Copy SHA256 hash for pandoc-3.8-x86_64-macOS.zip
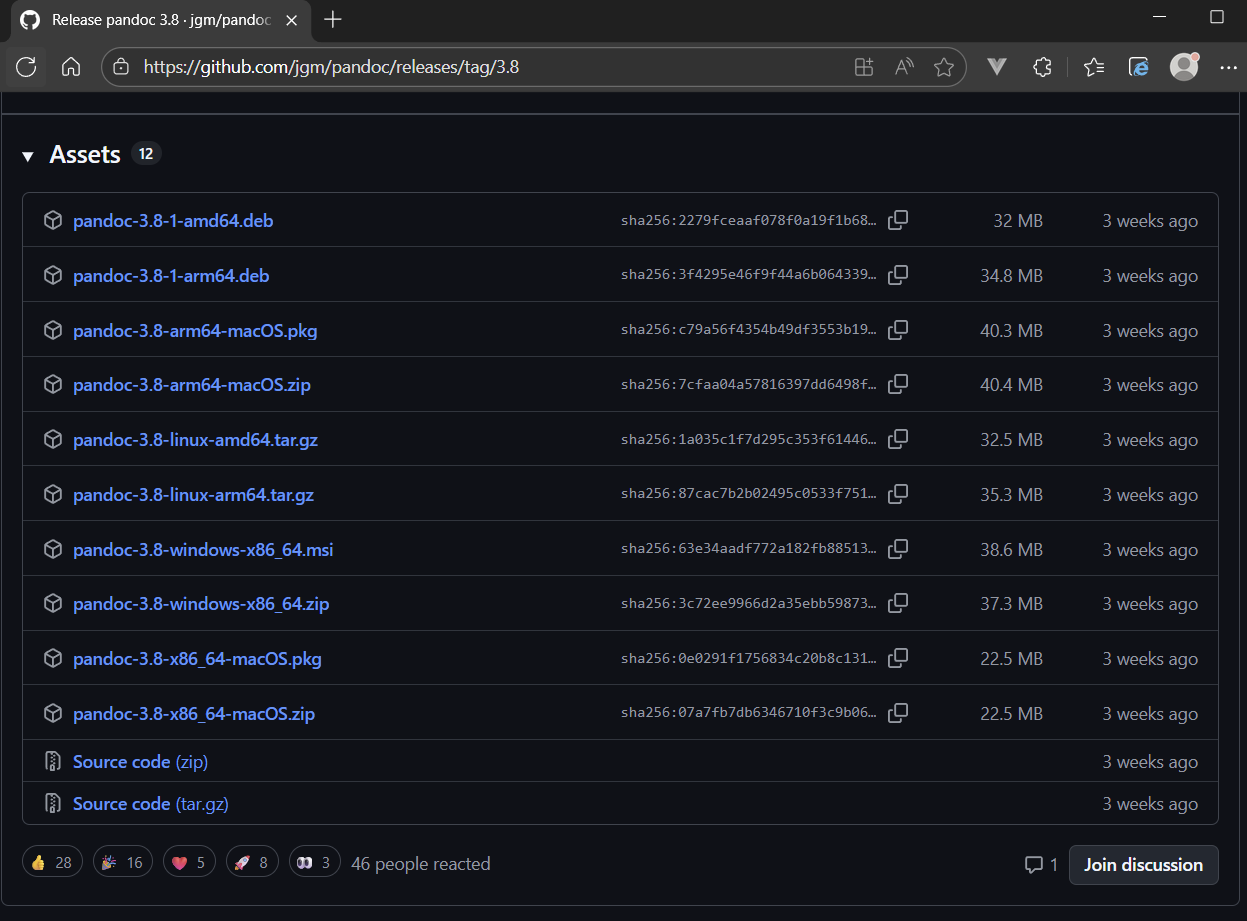 [898, 713]
